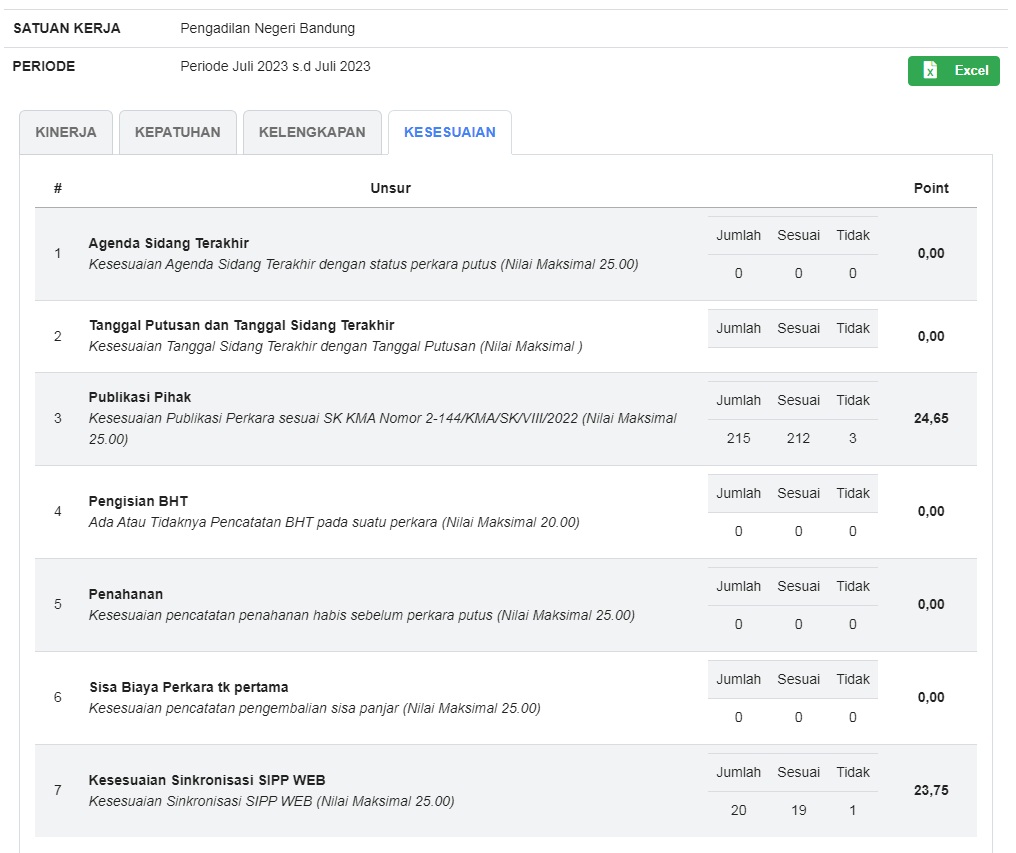Select the Jumlah value 215
Viewport: 1016px width, 853px height.
(x=738, y=438)
